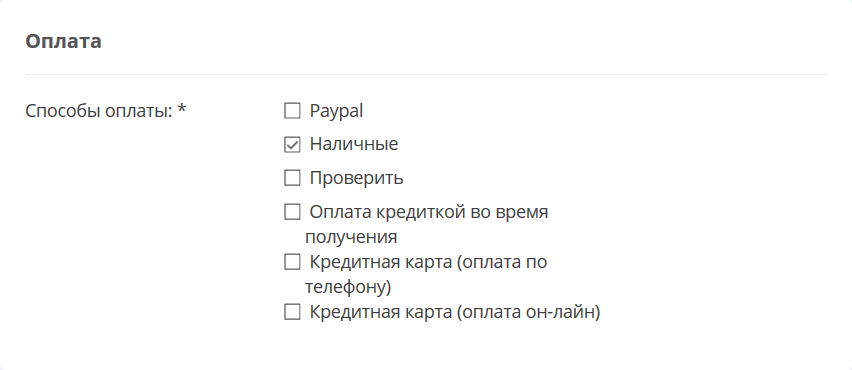Click the Способы оплаты field label
Image resolution: width=852 pixels, height=370 pixels.
point(99,111)
